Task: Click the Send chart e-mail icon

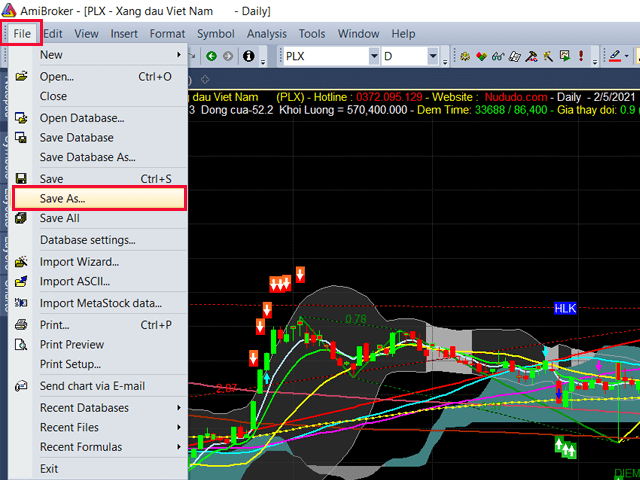Action: click(x=21, y=386)
